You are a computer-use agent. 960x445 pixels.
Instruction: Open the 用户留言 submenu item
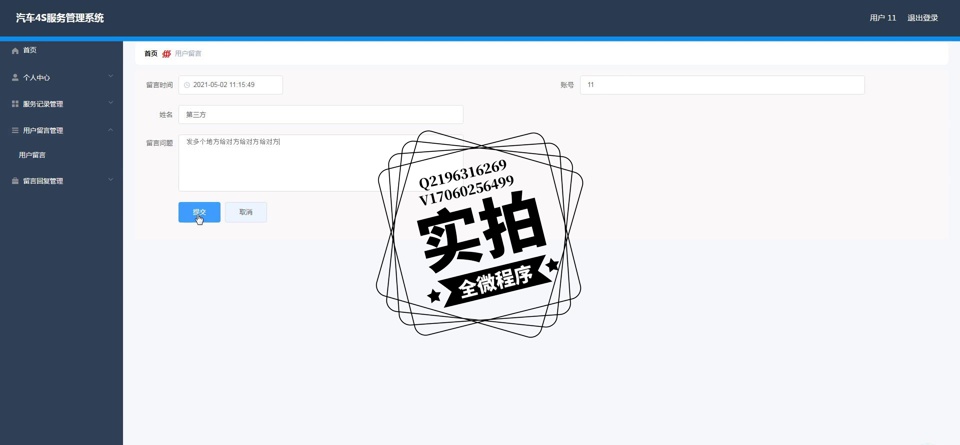33,155
